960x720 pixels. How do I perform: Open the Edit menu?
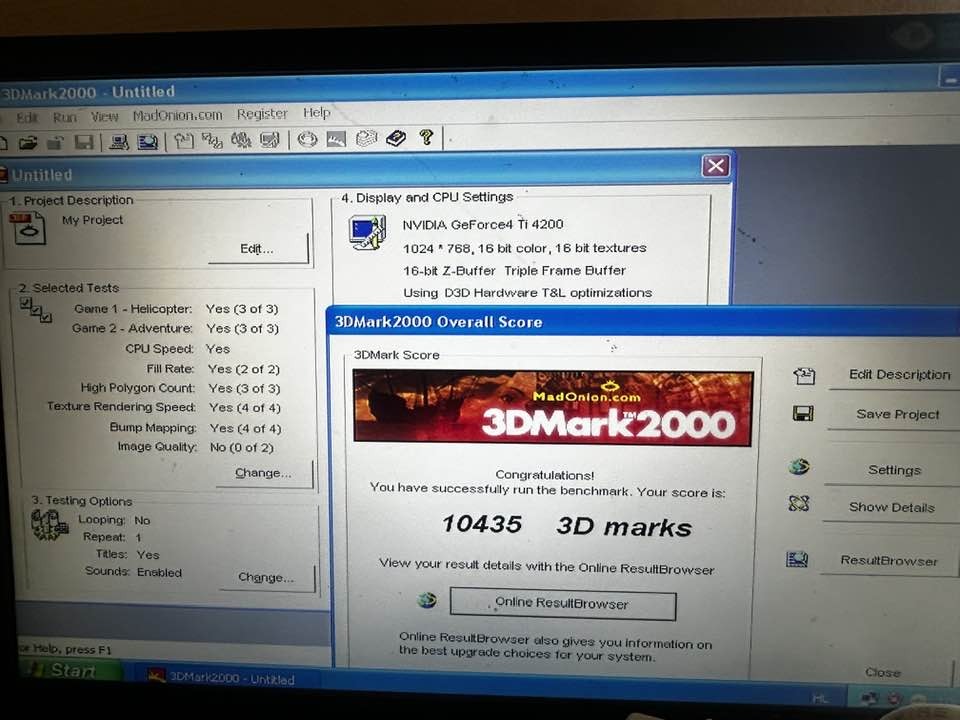click(x=27, y=118)
